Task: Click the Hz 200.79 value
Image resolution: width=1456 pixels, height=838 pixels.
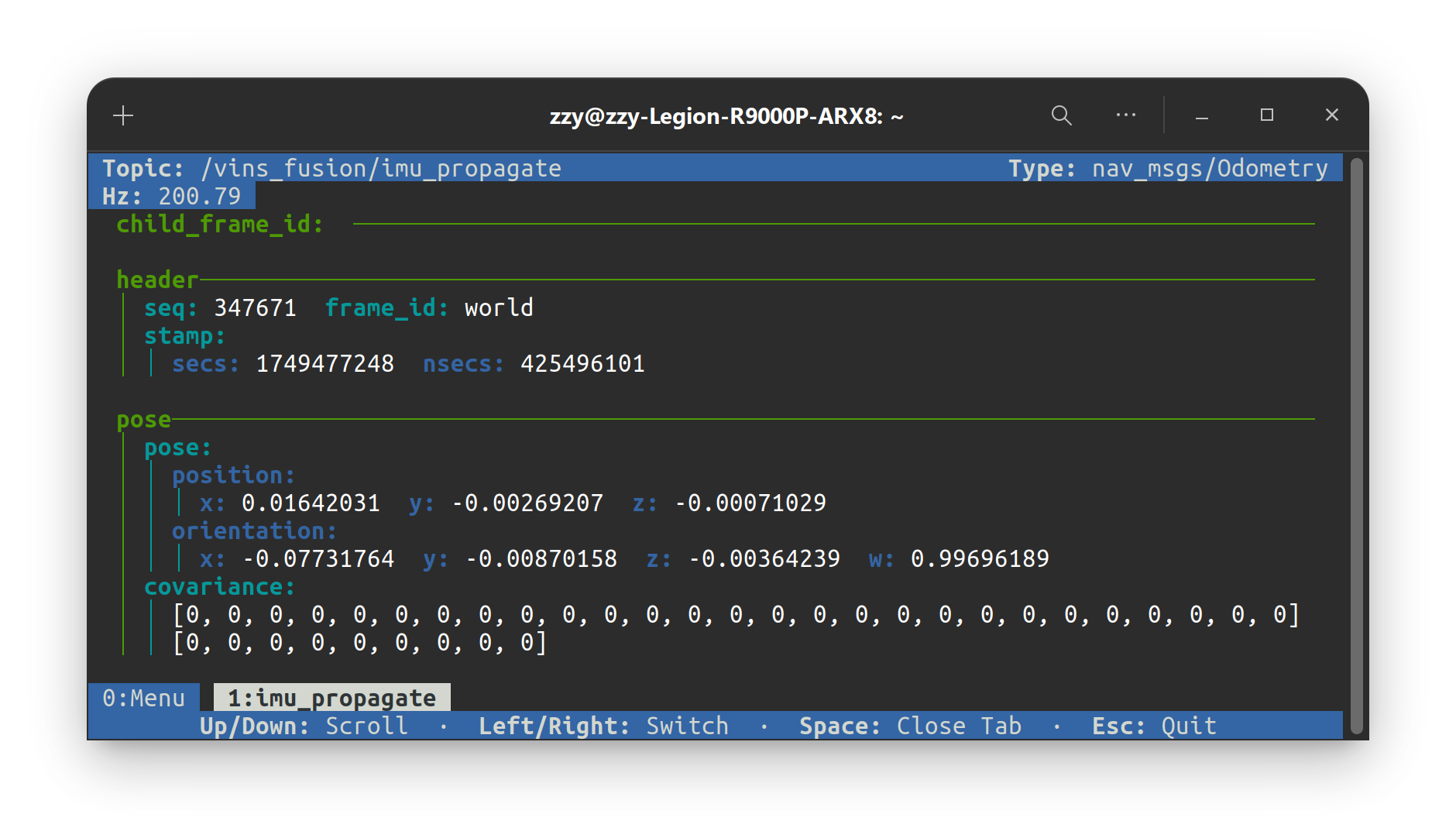Action: tap(199, 196)
